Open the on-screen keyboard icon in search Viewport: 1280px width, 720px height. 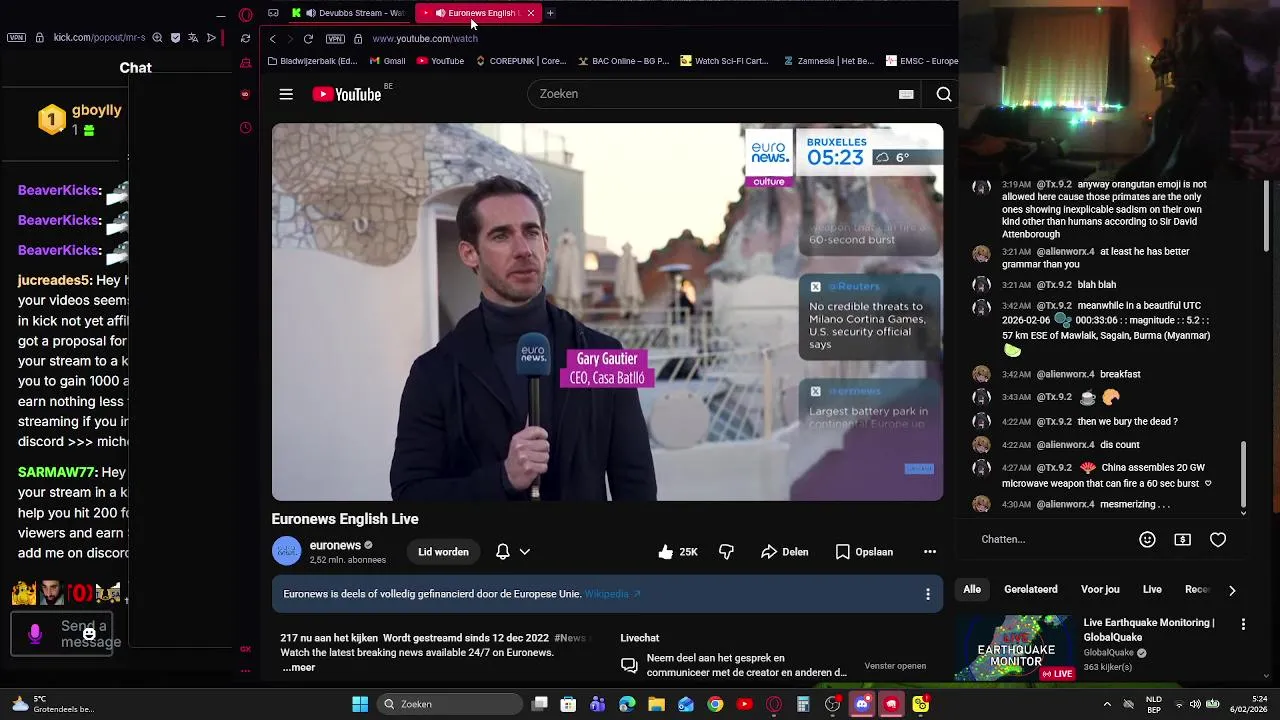906,94
